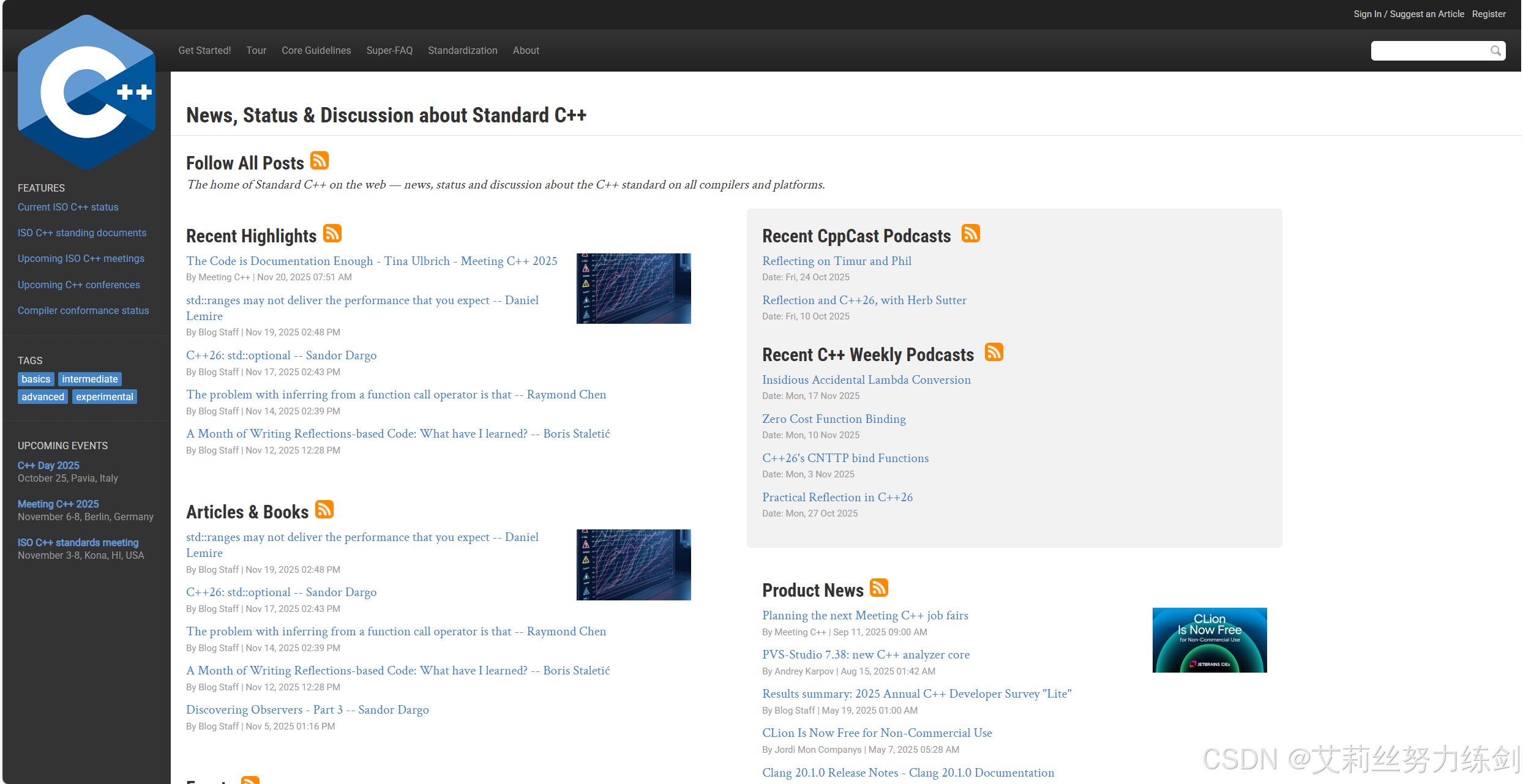The height and width of the screenshot is (784, 1523).
Task: Open RSS feed for C++ Weekly Podcasts
Action: pos(994,353)
